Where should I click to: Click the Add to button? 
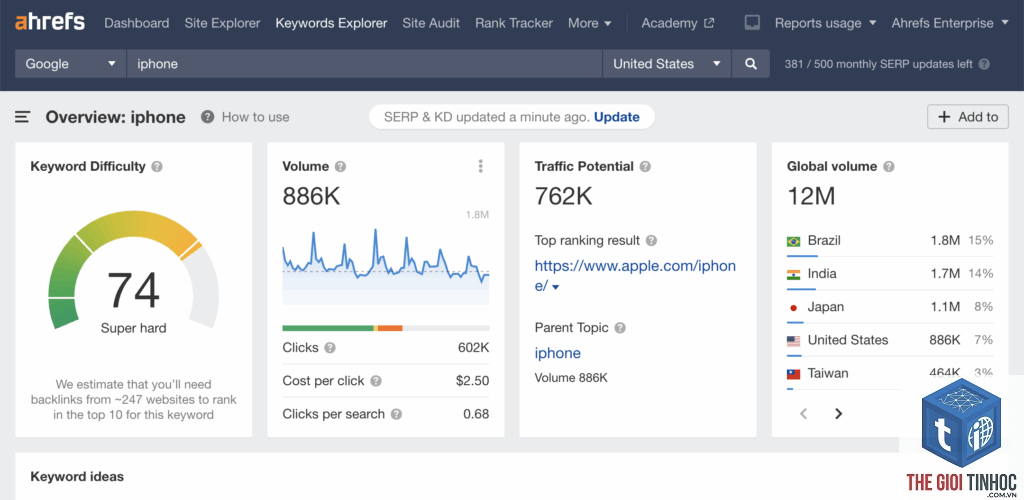coord(968,117)
